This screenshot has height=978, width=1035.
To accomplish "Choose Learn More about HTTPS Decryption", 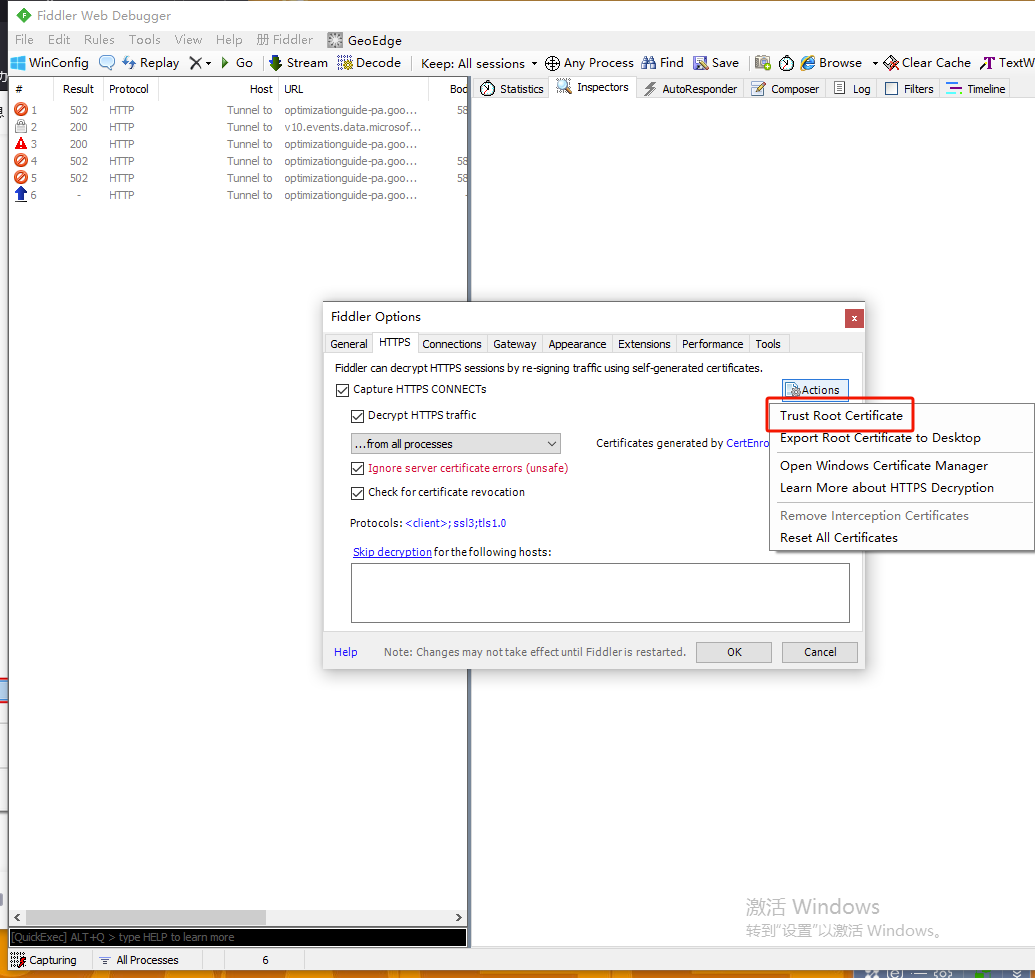I will pyautogui.click(x=886, y=488).
